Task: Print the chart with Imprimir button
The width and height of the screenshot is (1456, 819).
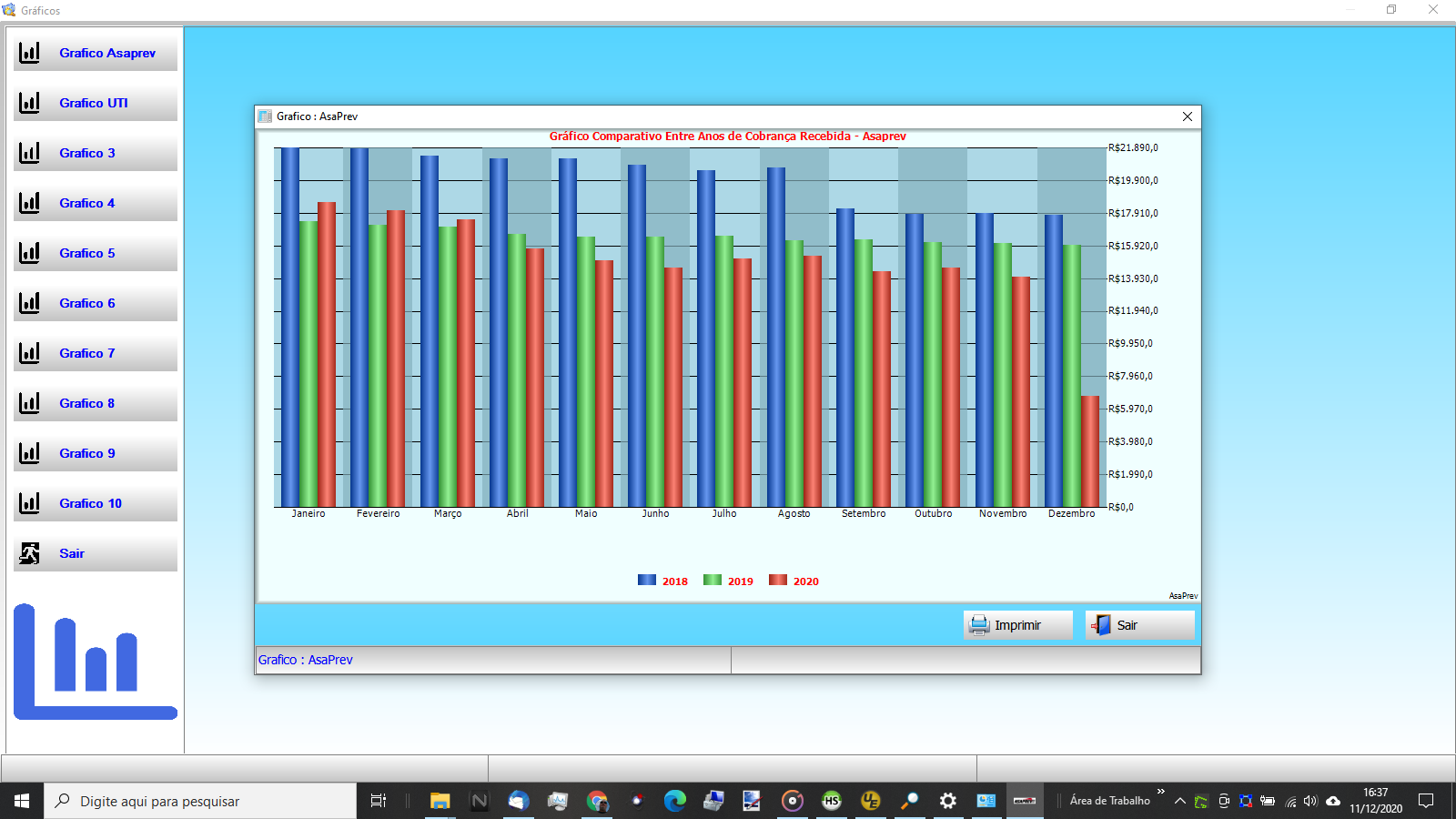Action: click(x=1018, y=625)
